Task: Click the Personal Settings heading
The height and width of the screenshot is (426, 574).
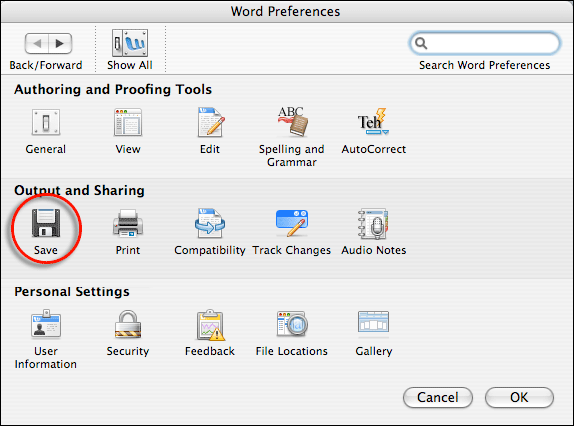Action: 72,292
